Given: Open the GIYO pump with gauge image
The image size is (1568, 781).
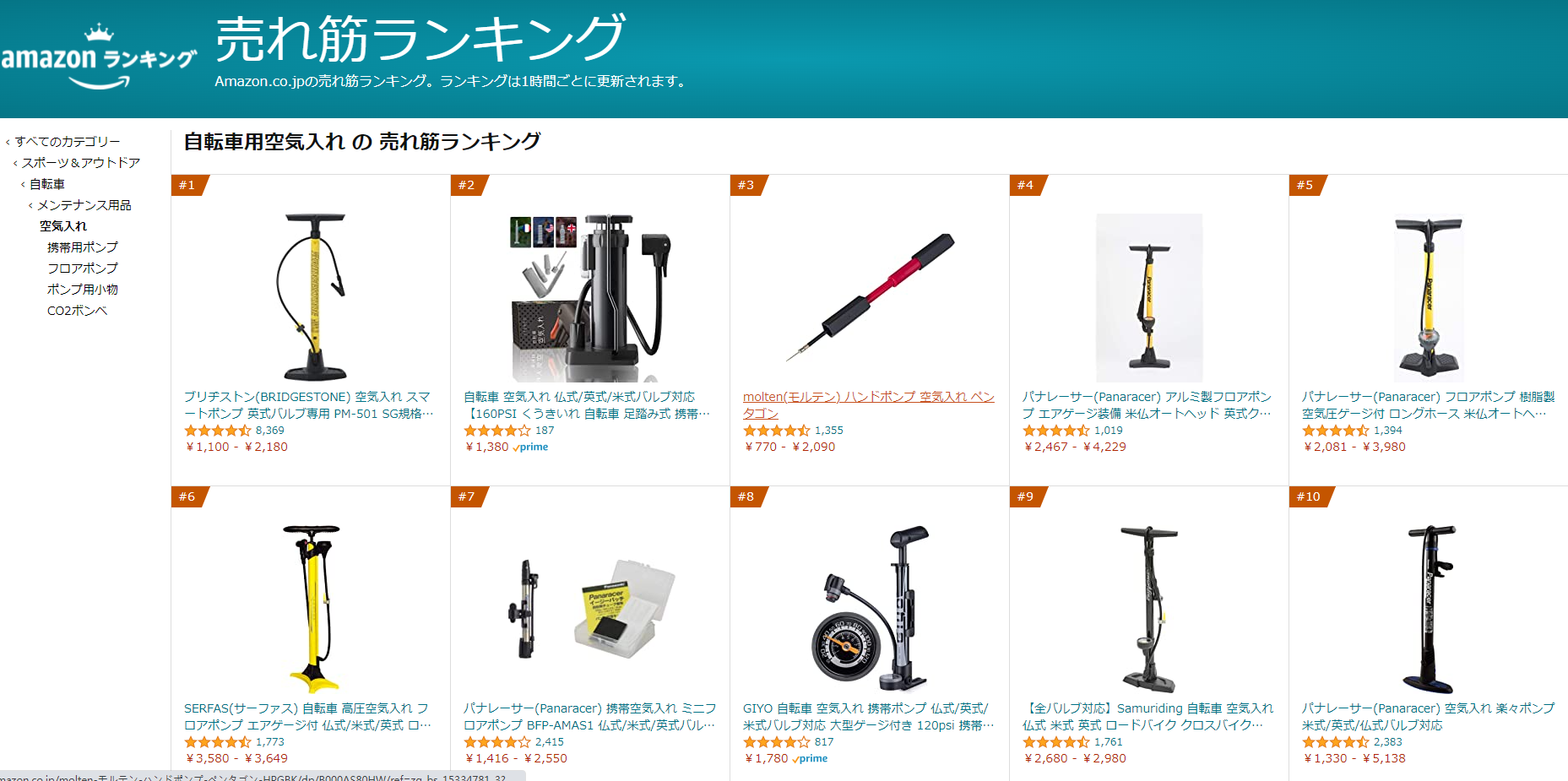Looking at the screenshot, I should click(x=870, y=609).
